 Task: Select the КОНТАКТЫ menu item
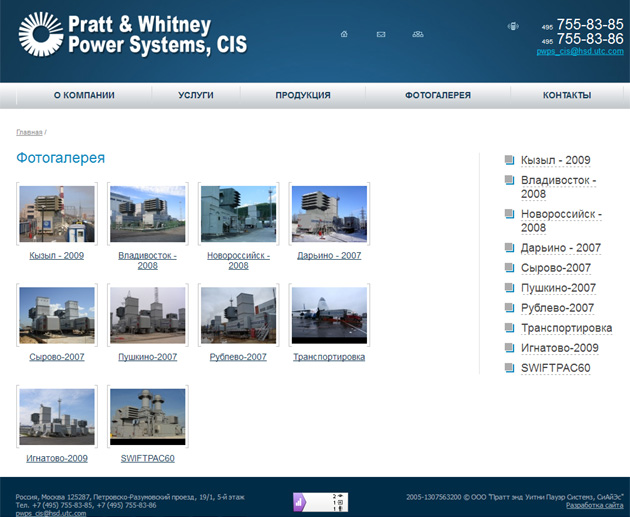click(567, 96)
